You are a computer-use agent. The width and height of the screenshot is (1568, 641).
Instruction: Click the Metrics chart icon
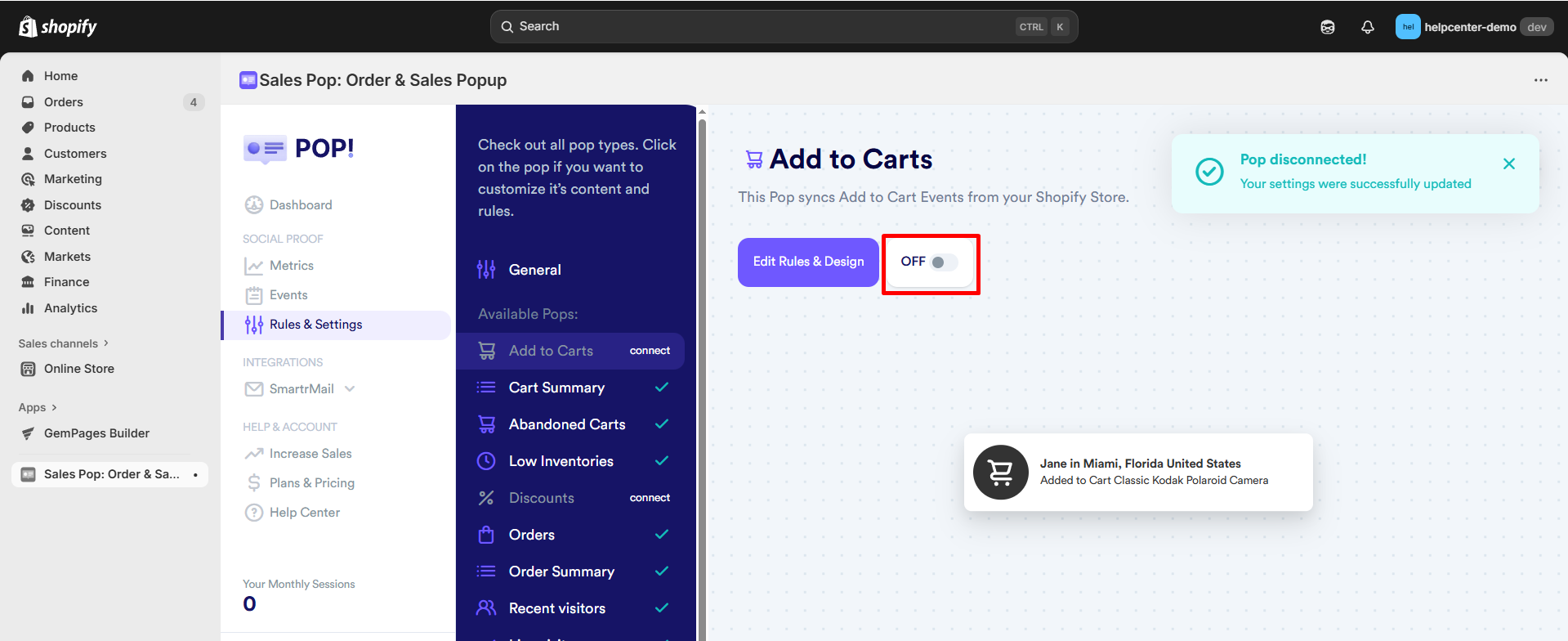[254, 266]
